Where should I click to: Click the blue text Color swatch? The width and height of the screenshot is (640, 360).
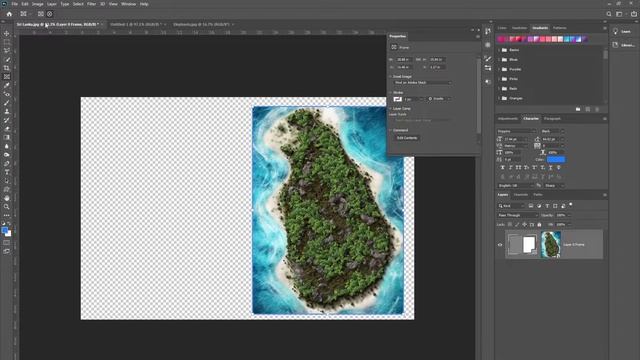point(556,160)
